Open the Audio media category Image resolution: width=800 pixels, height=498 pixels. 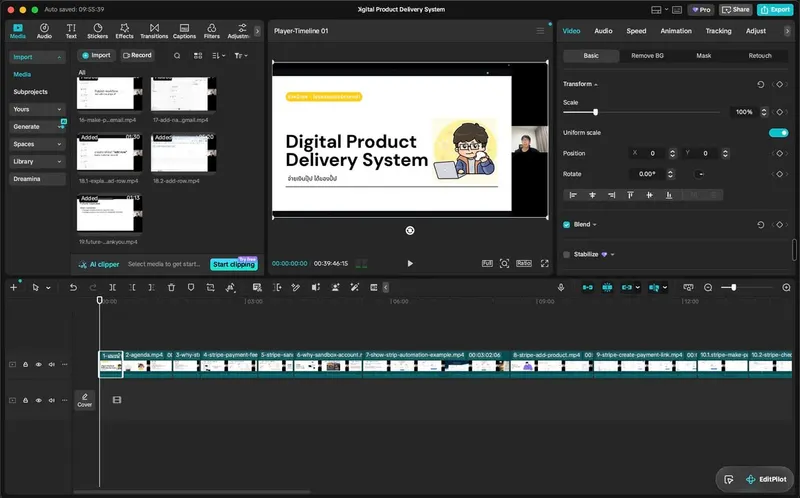pos(44,31)
